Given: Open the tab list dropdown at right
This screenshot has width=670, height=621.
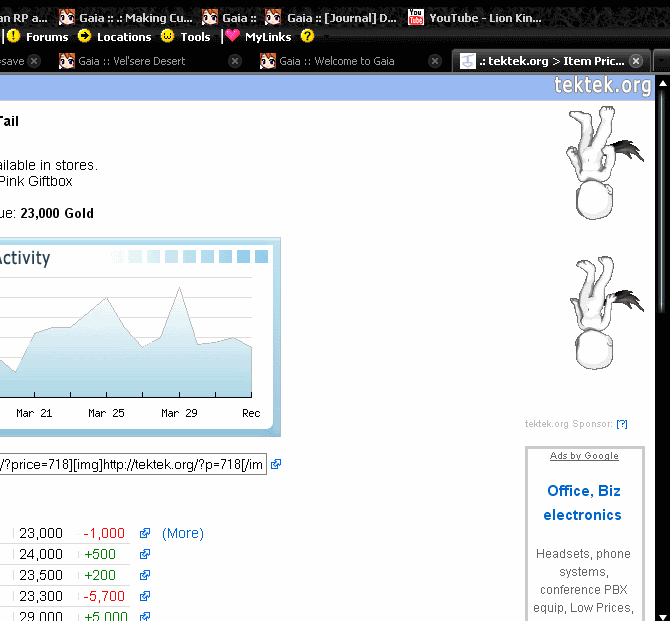Looking at the screenshot, I should point(662,62).
